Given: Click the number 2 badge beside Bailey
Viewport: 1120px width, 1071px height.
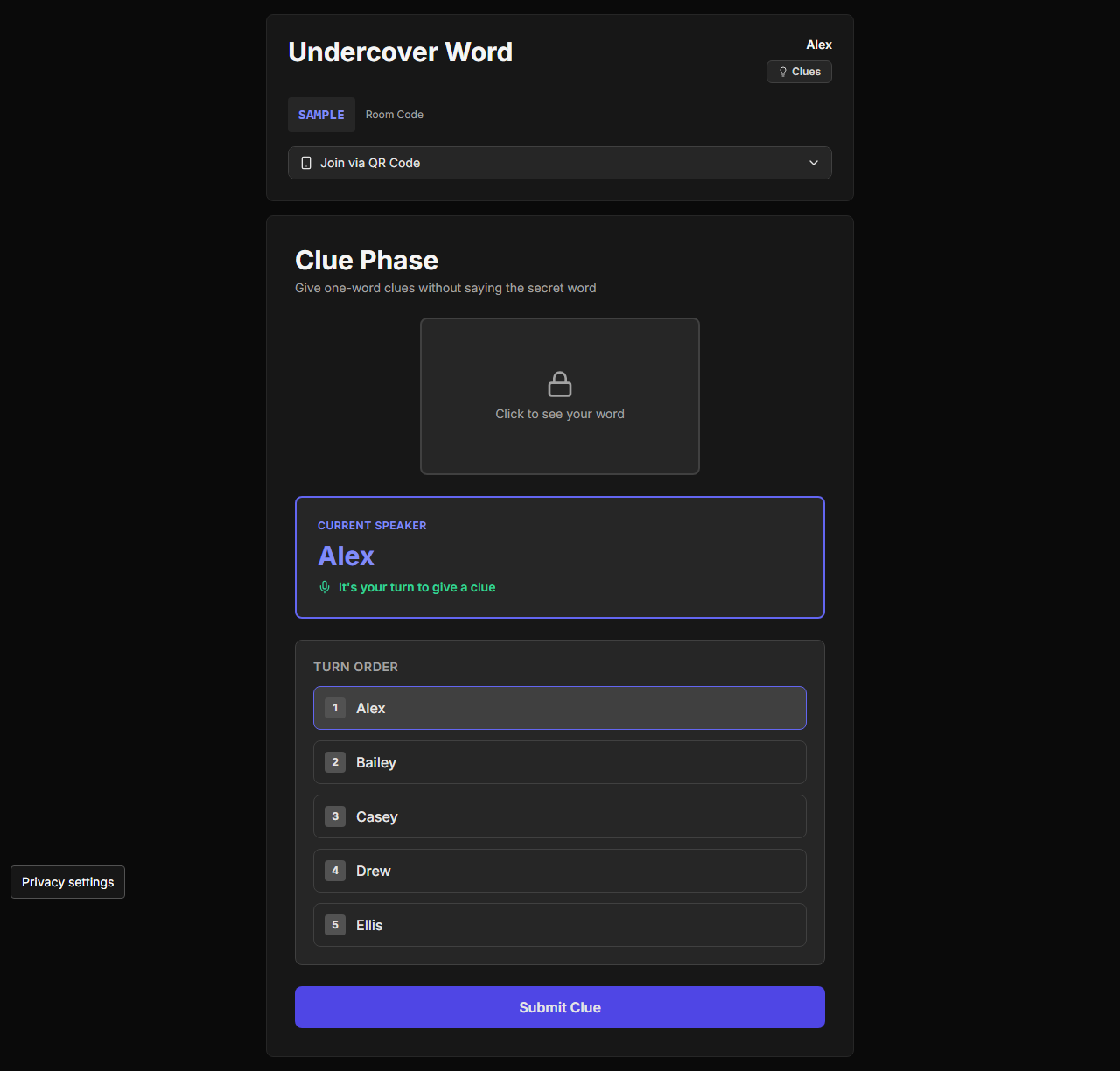Looking at the screenshot, I should (335, 762).
